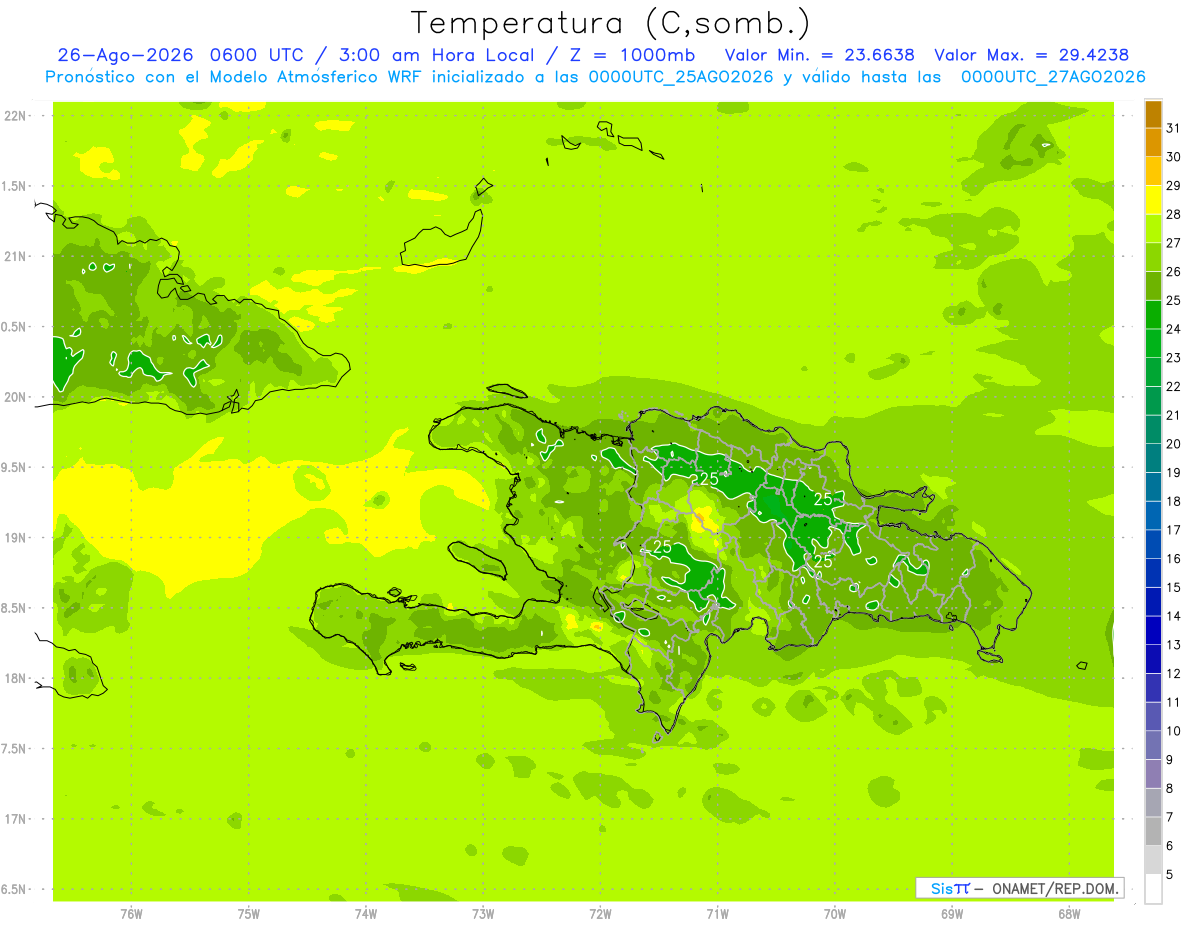Click legend value 5
The image size is (1200, 927).
click(1170, 875)
